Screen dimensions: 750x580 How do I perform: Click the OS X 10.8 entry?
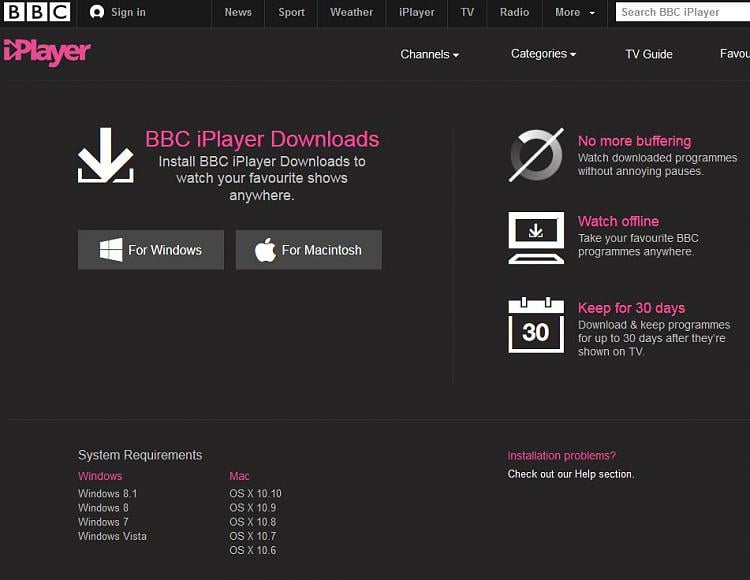(253, 522)
